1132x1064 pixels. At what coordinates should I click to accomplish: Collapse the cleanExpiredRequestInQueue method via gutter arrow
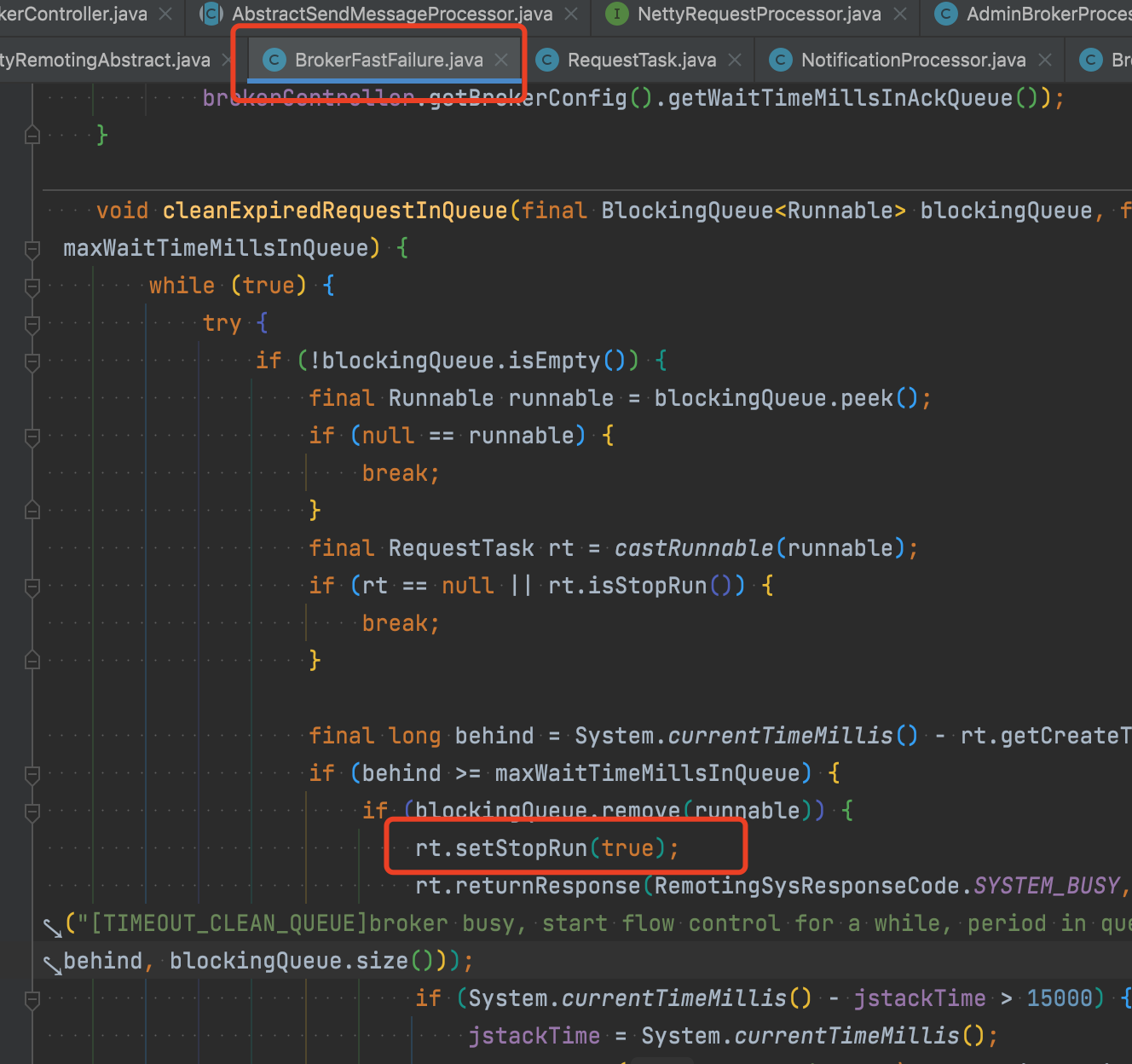pyautogui.click(x=32, y=250)
